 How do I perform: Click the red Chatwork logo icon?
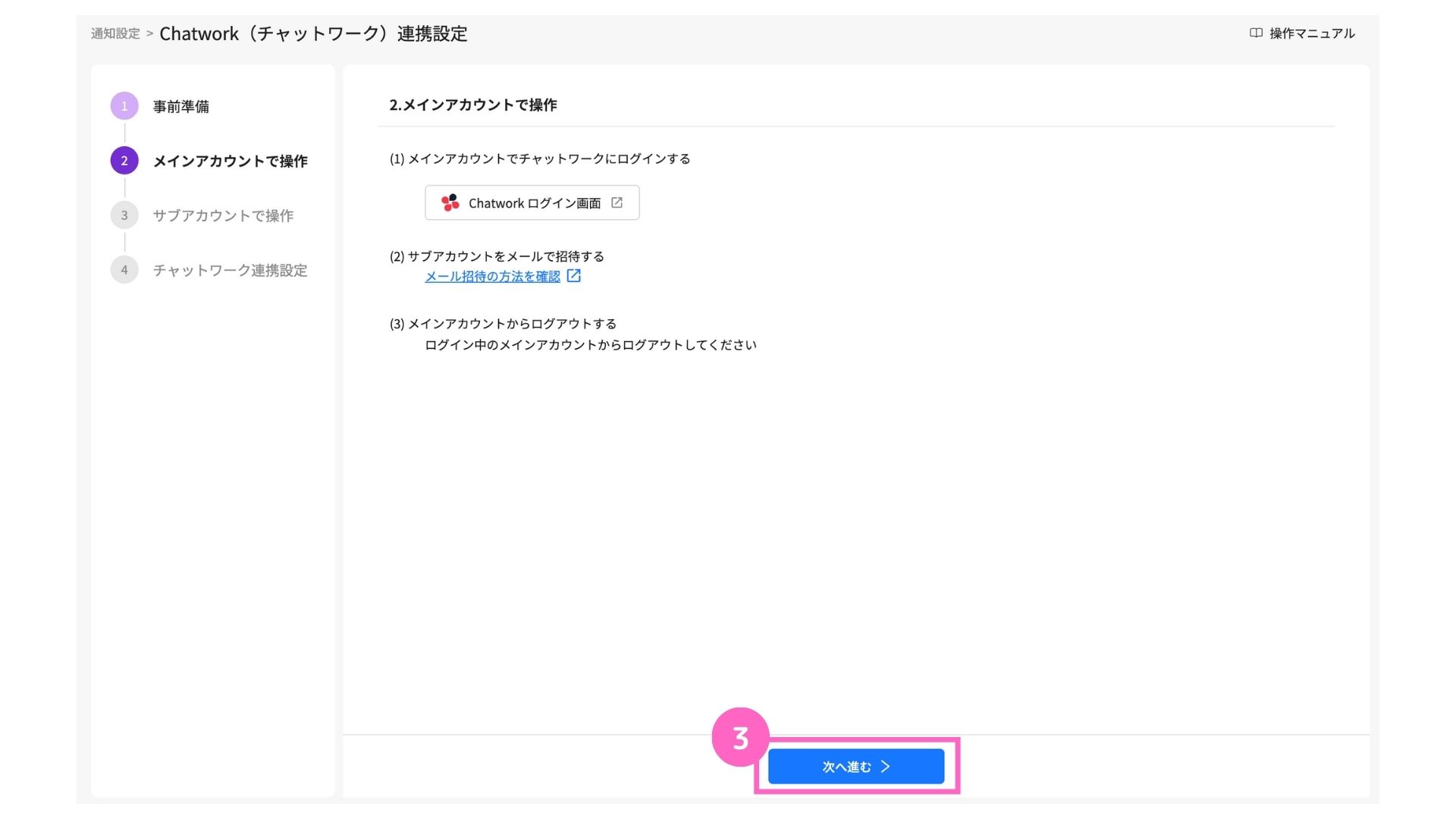click(x=450, y=202)
